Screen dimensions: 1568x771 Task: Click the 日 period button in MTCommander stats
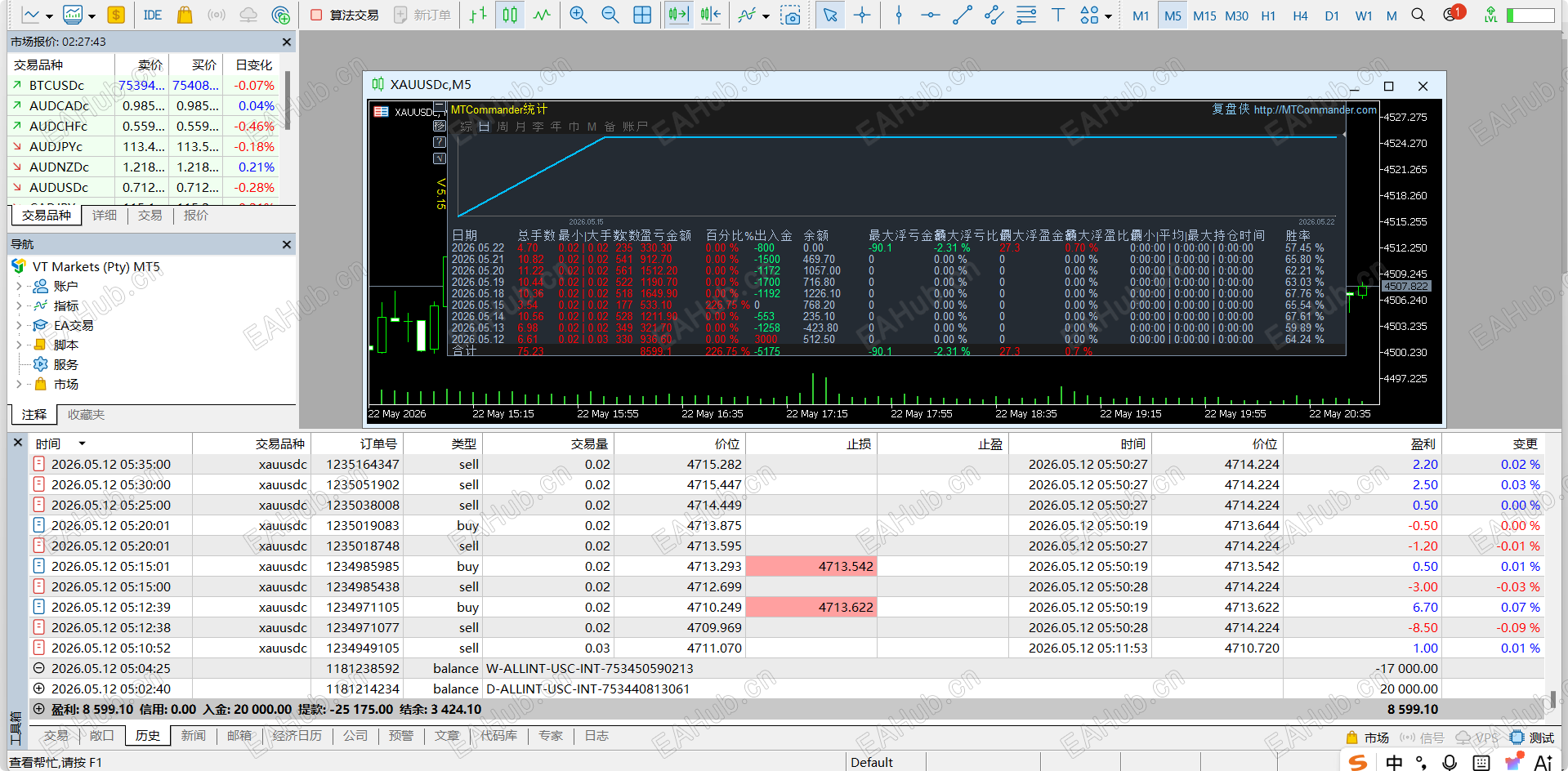point(484,127)
